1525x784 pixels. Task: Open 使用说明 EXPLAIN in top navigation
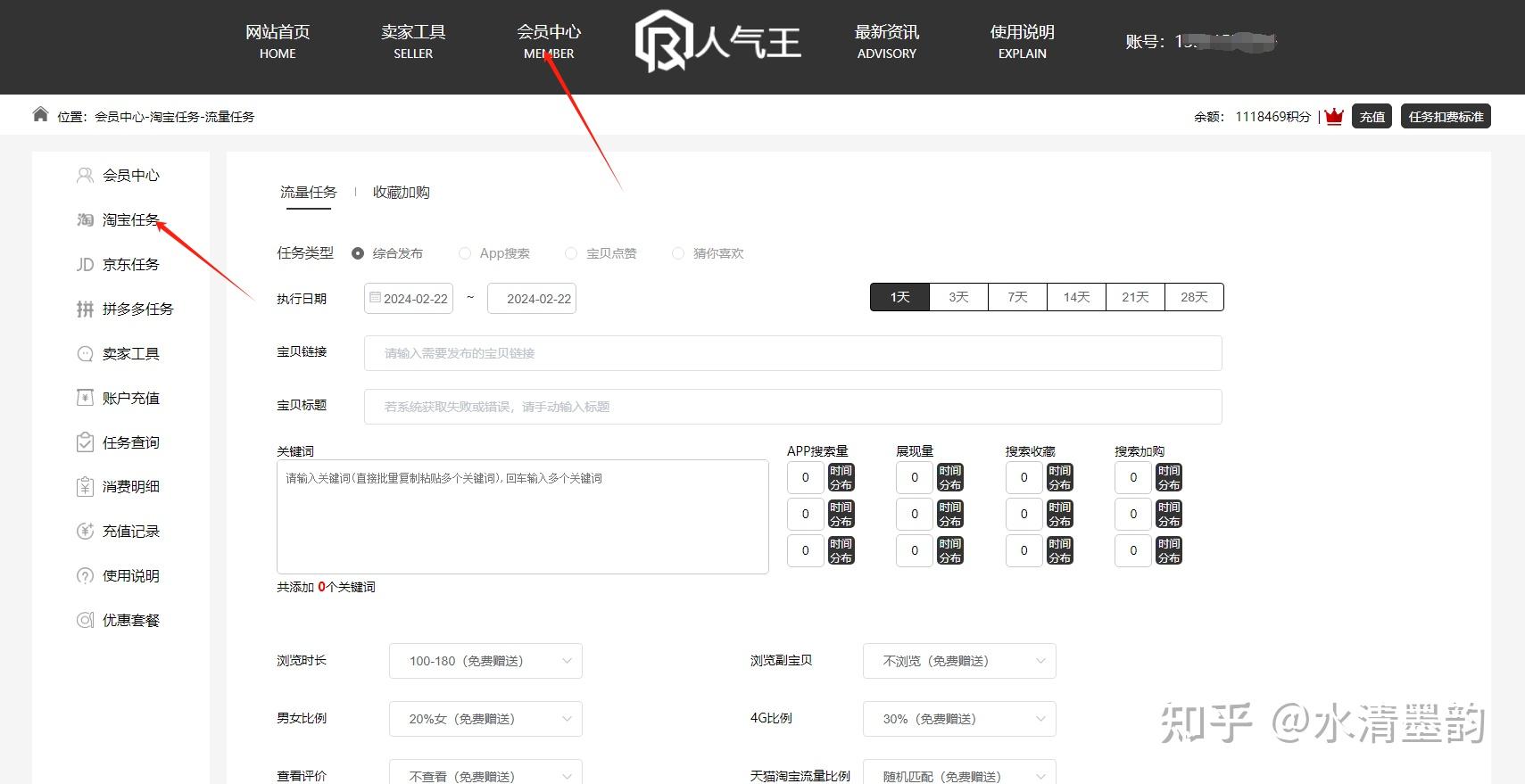point(1023,41)
